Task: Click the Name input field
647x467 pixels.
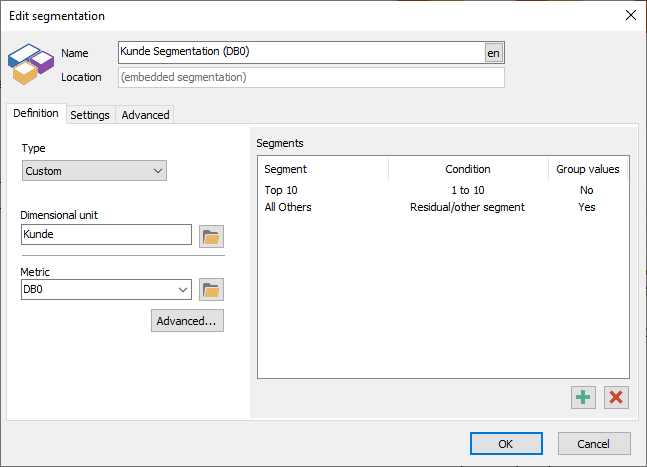Action: (301, 52)
